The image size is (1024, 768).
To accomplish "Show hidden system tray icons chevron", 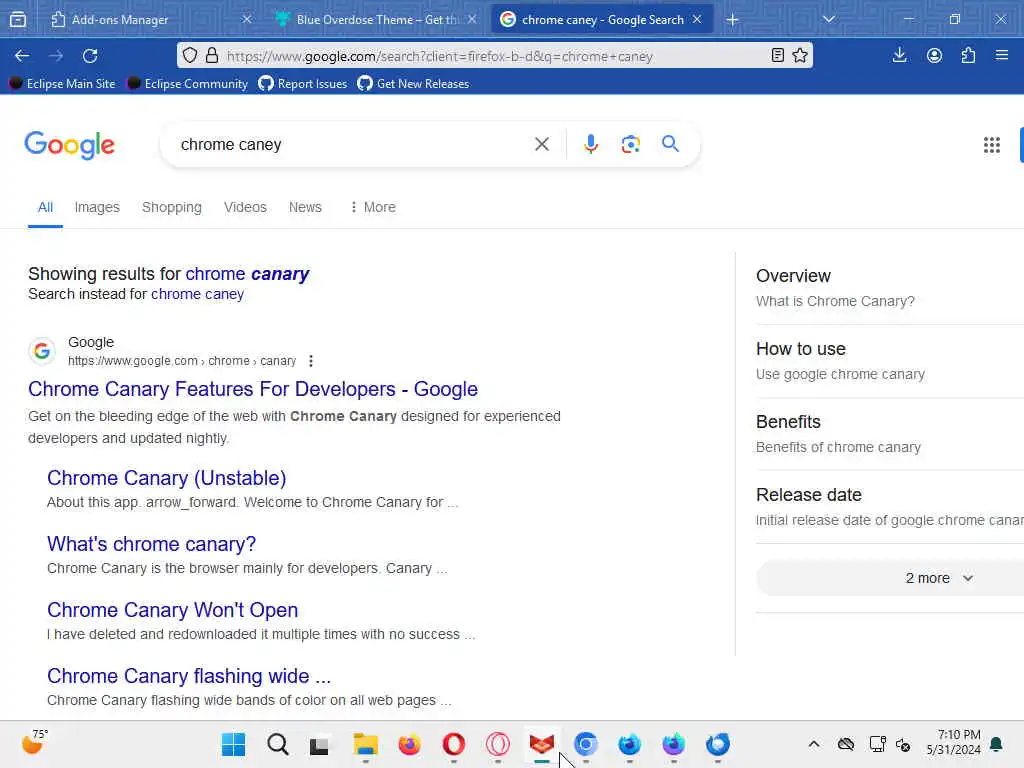I will click(x=814, y=744).
